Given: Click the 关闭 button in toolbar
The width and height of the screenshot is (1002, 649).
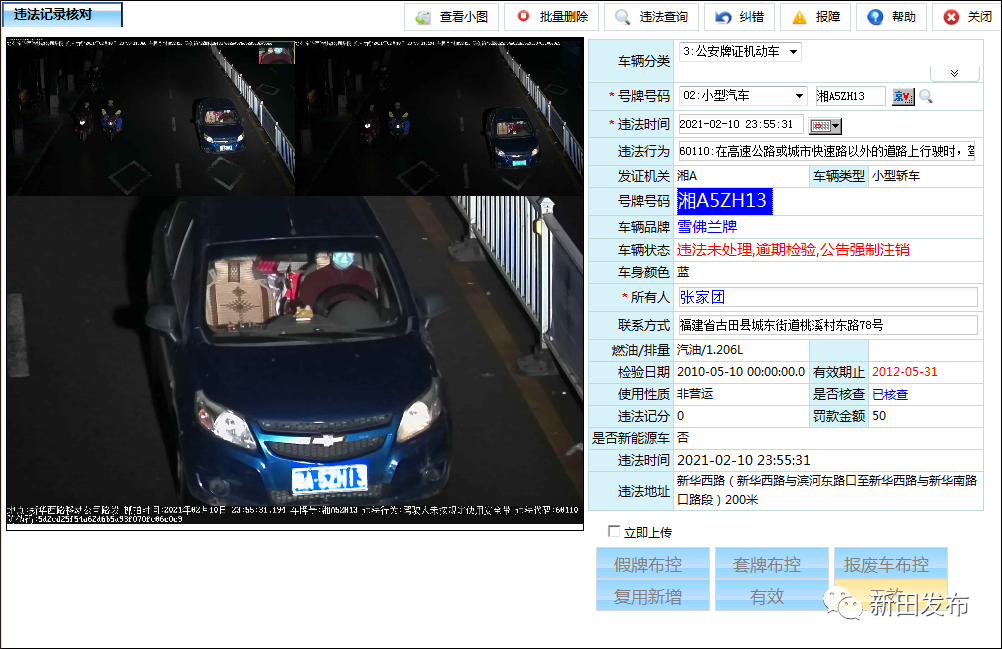Looking at the screenshot, I should coord(967,17).
